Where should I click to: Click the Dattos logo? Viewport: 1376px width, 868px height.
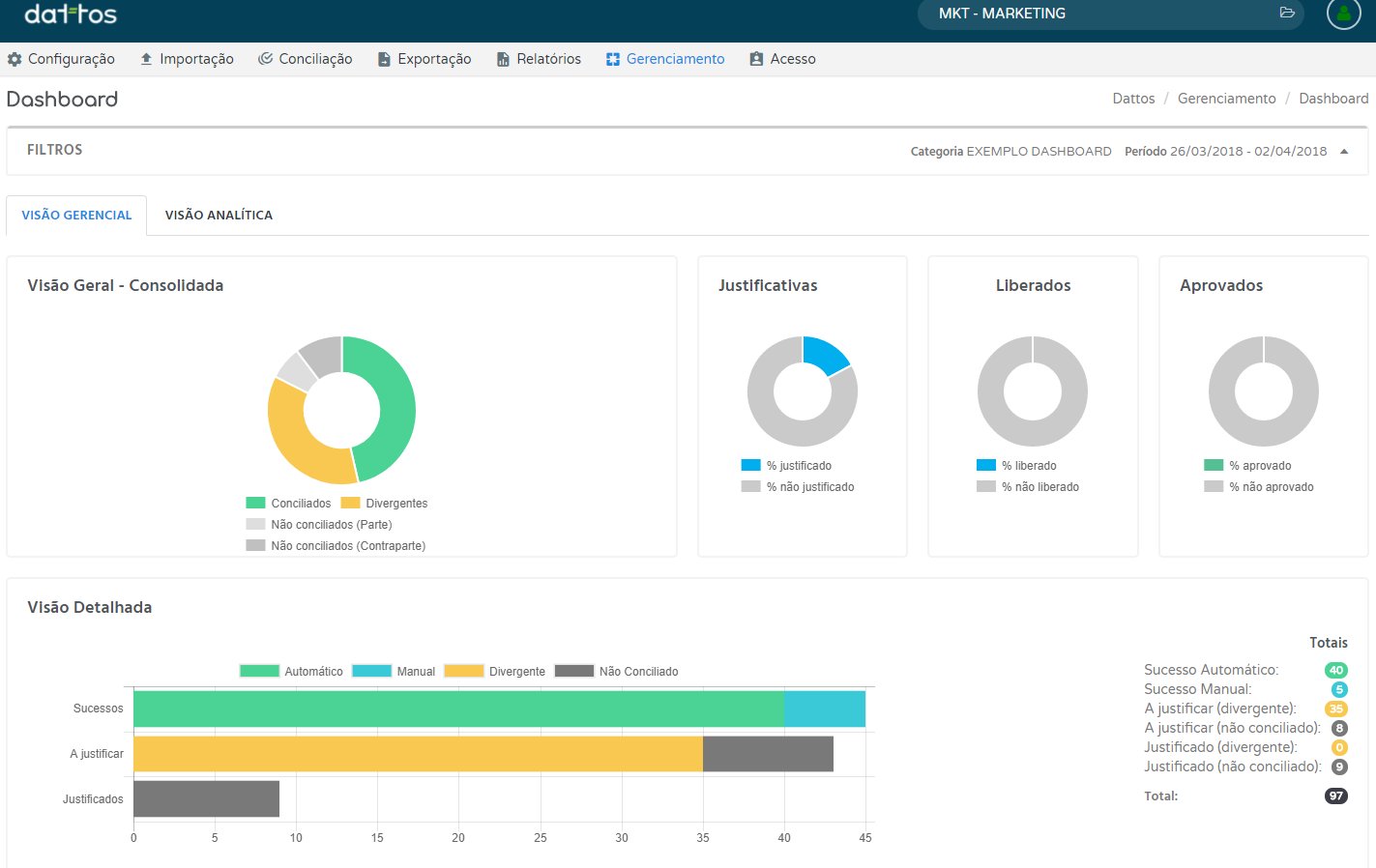(71, 14)
